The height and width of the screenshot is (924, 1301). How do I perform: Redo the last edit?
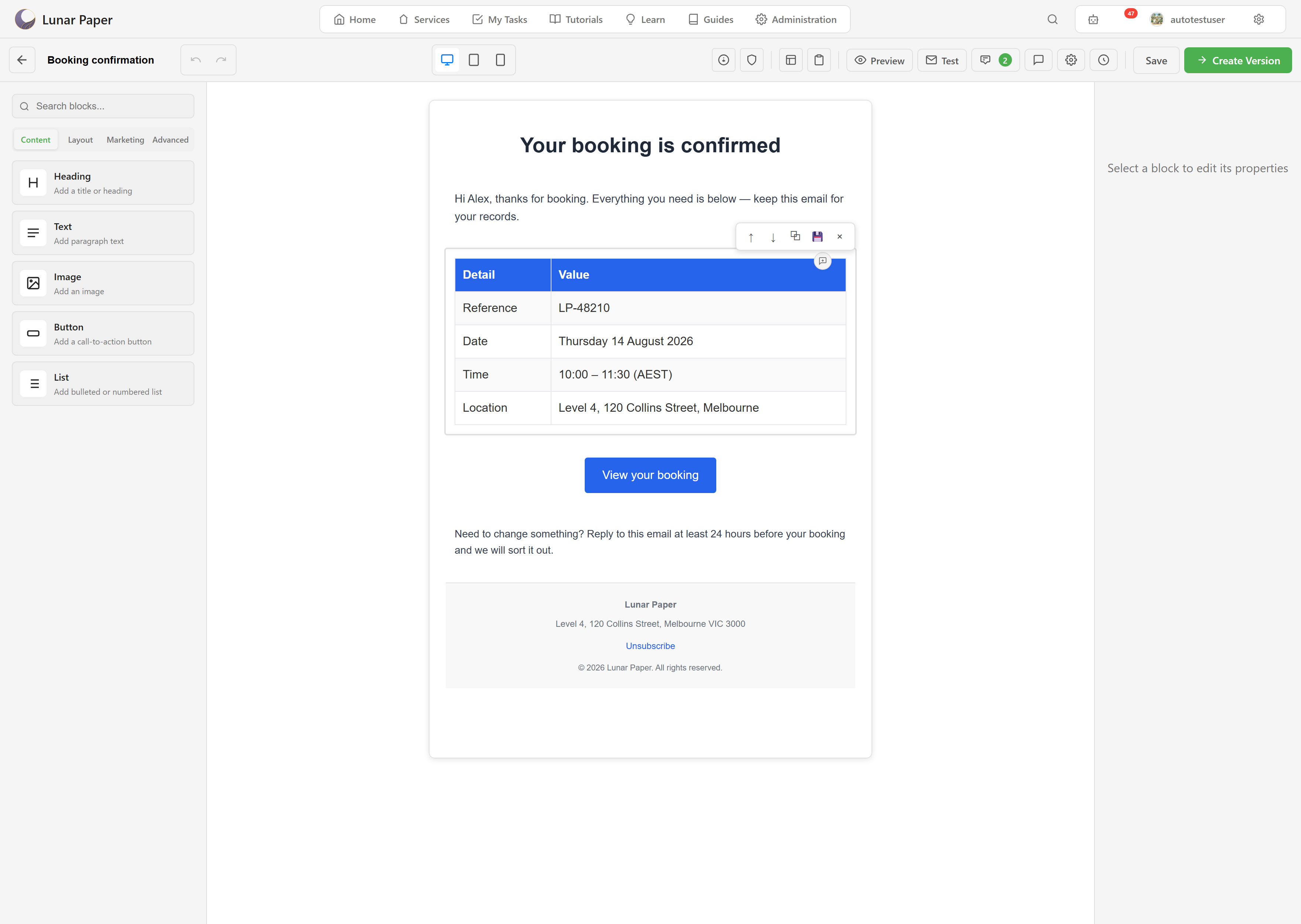pos(221,60)
